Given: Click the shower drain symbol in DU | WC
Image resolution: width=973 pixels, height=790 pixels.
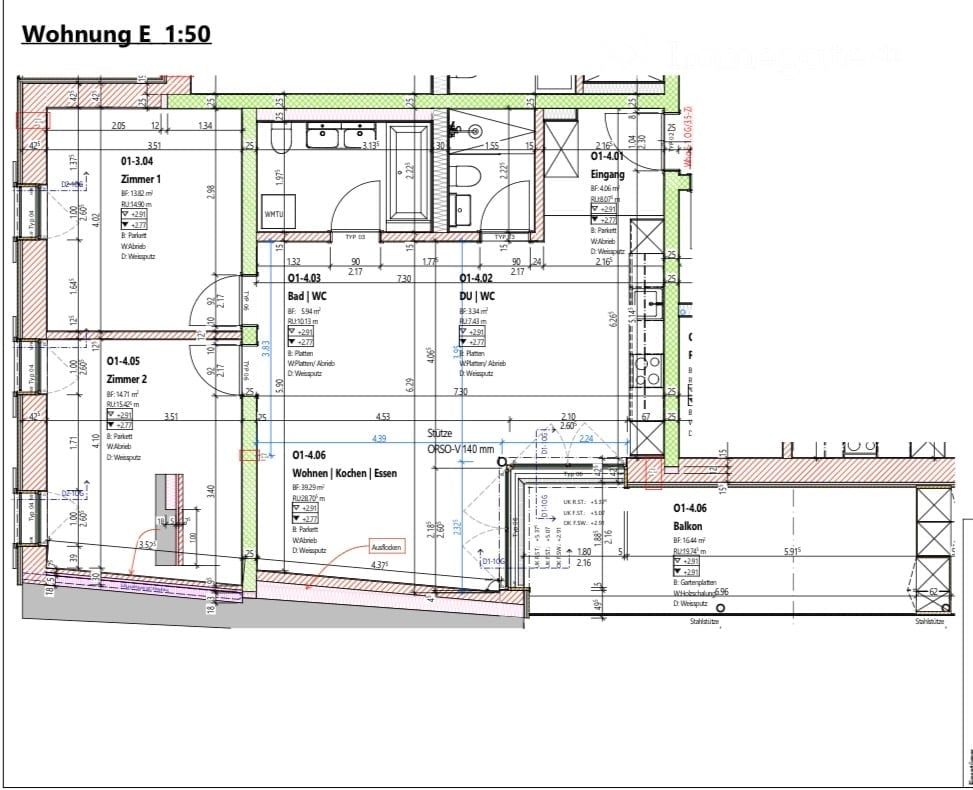Looking at the screenshot, I should click(x=475, y=131).
